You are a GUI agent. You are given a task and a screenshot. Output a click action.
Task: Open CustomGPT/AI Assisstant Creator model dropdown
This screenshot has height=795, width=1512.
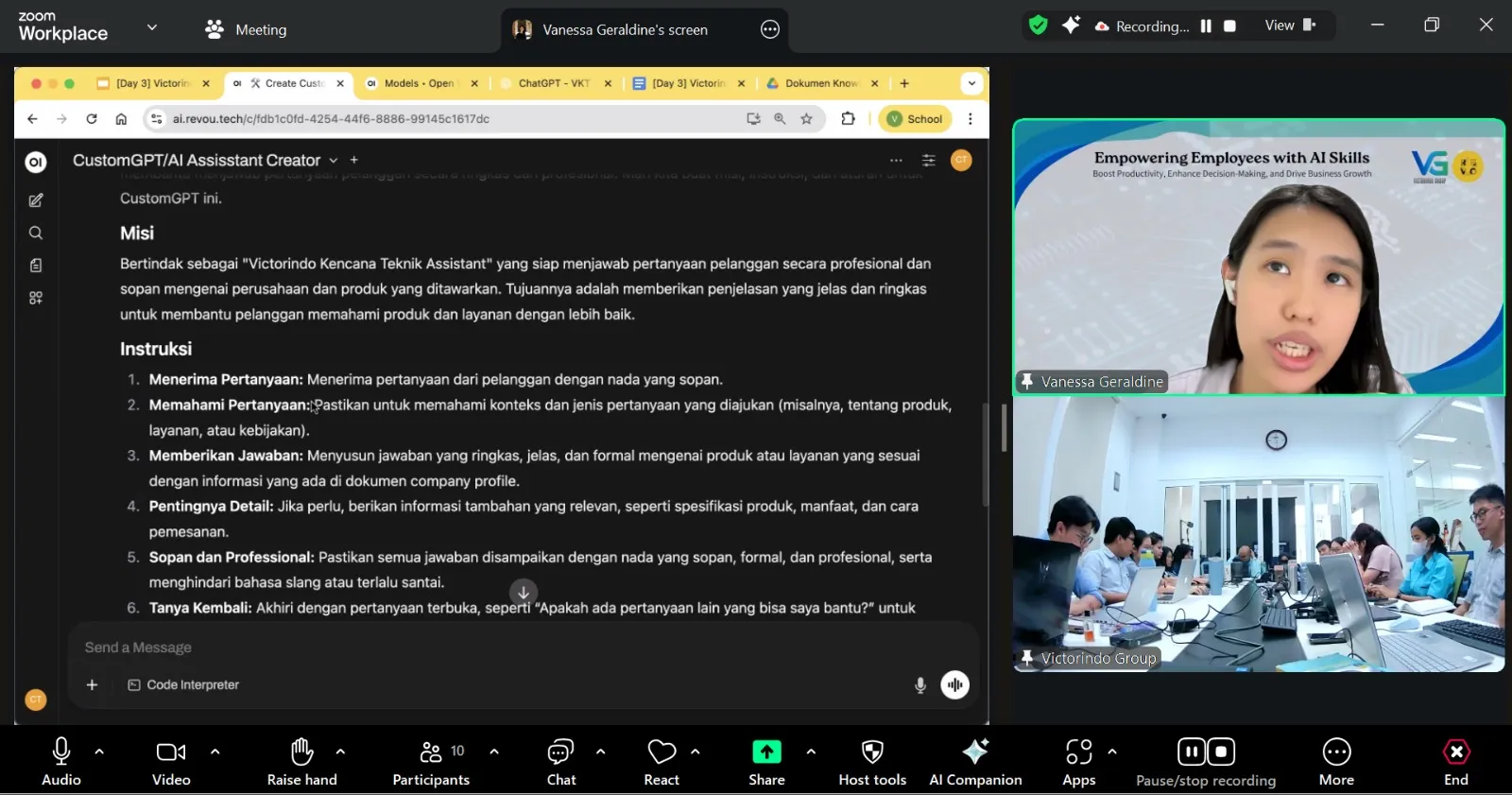206,161
